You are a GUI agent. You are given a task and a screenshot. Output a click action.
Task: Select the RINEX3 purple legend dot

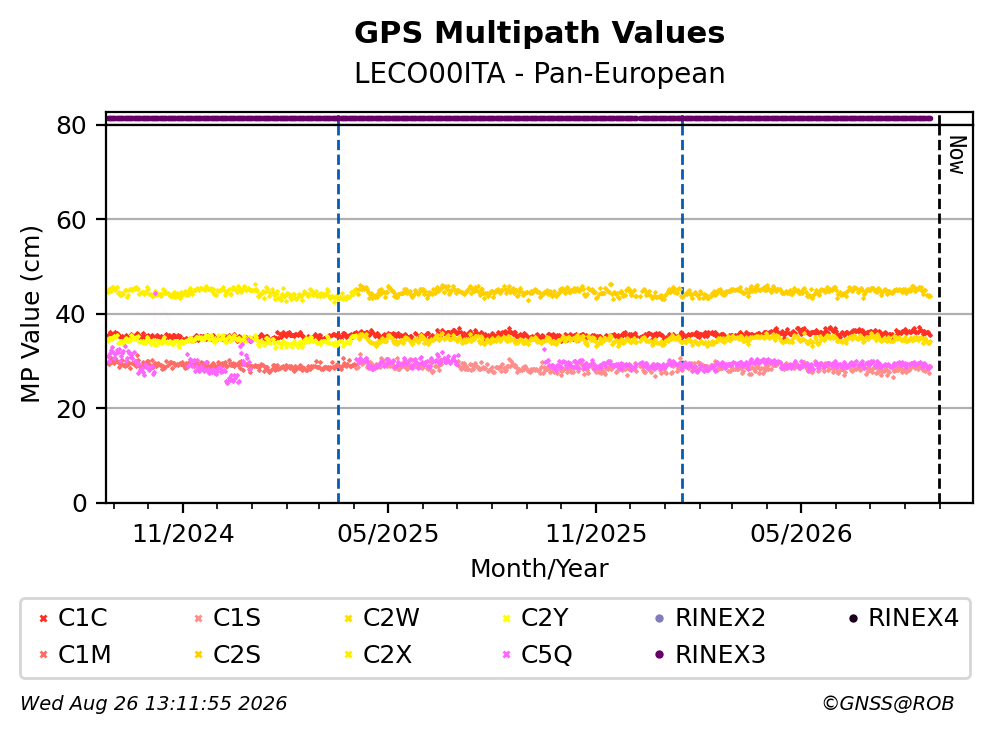[660, 655]
